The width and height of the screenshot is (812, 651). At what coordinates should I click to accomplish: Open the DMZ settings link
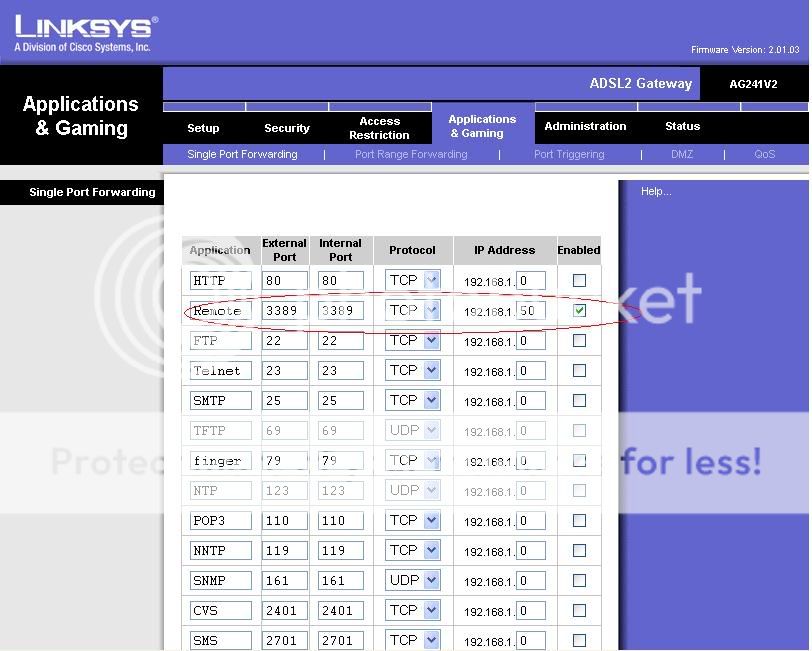pos(682,155)
